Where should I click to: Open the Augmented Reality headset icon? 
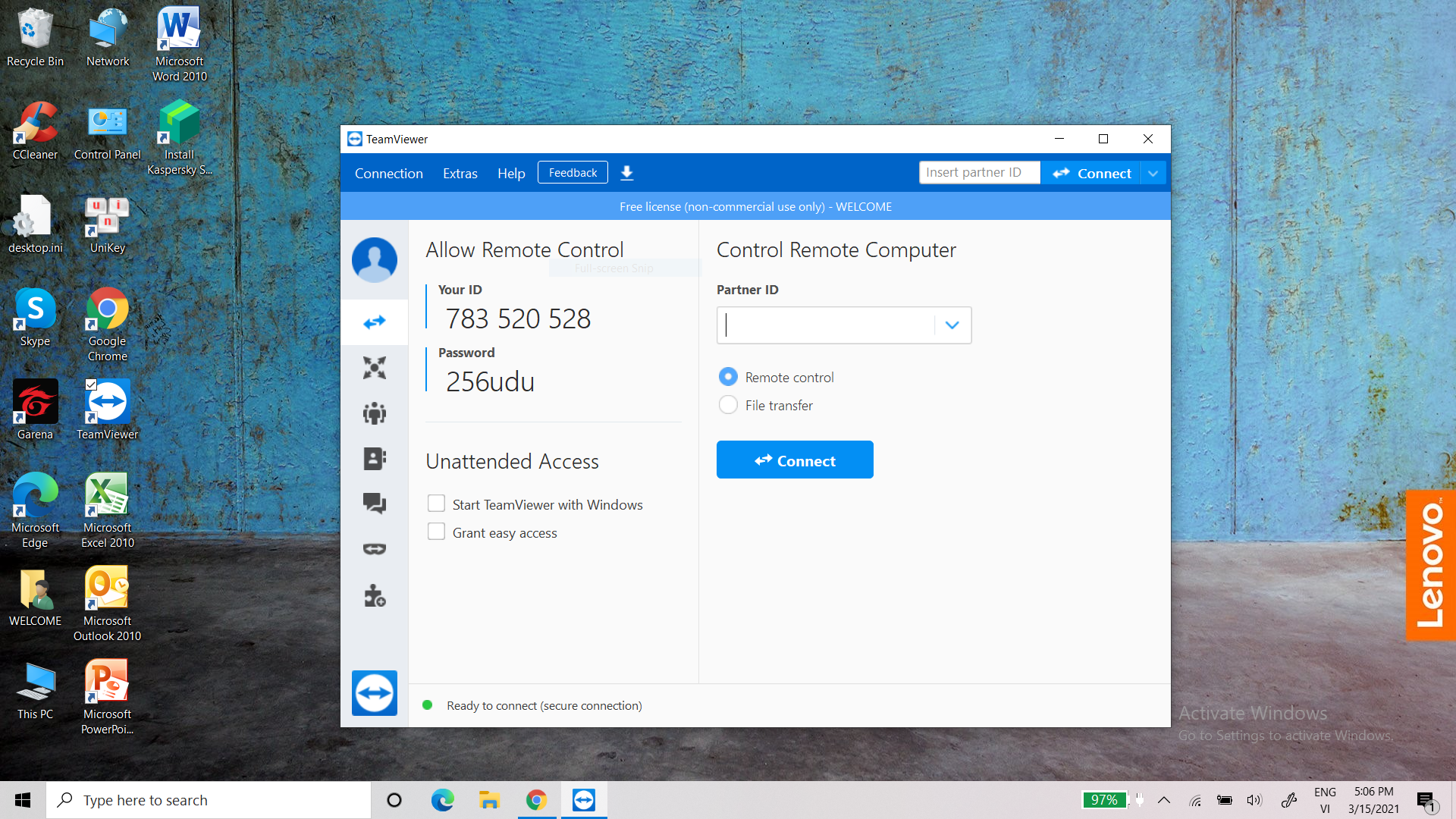(375, 549)
